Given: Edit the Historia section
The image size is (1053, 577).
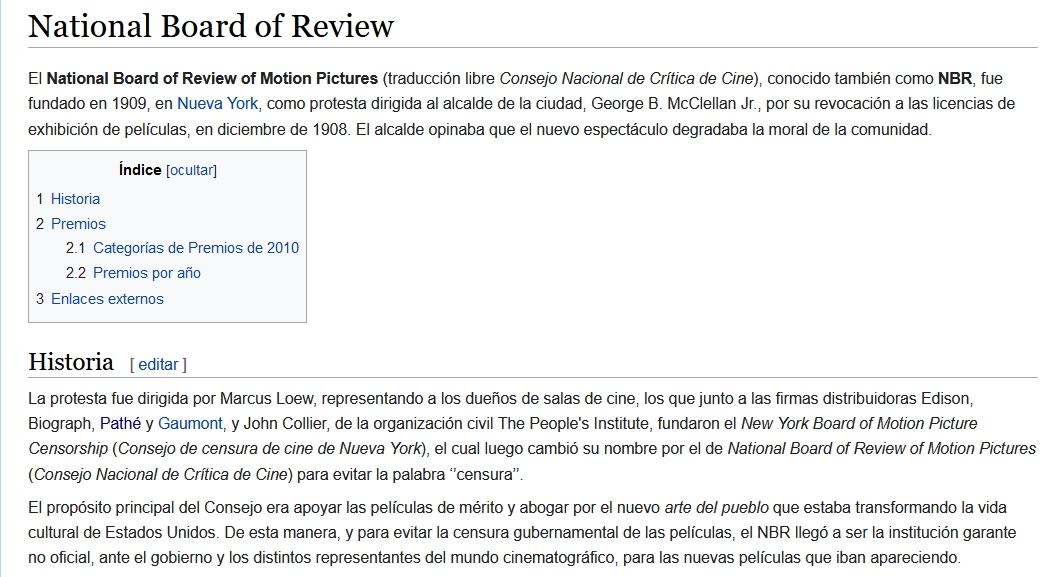Looking at the screenshot, I should click(158, 364).
